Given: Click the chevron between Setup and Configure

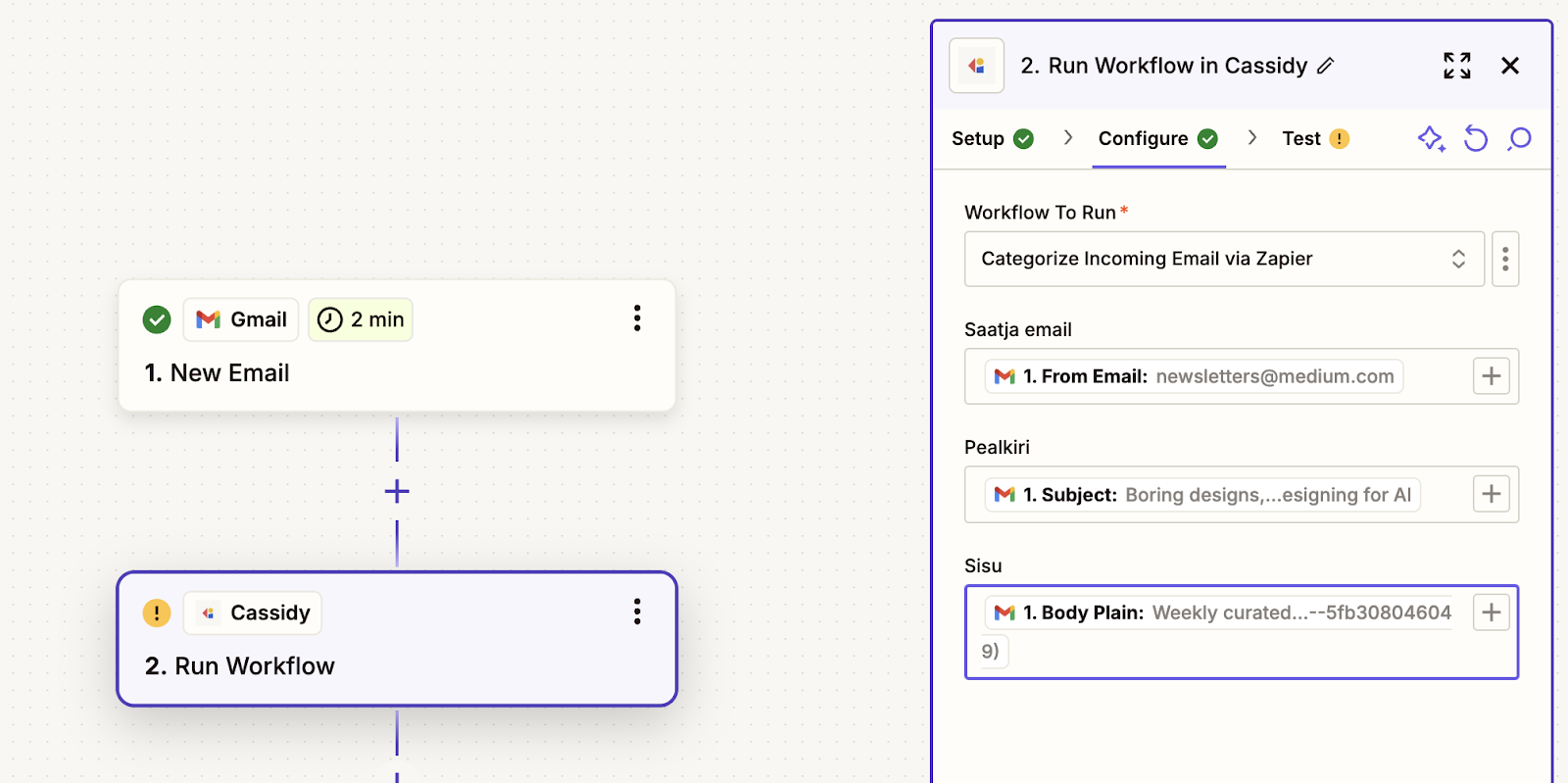Looking at the screenshot, I should click(x=1068, y=138).
